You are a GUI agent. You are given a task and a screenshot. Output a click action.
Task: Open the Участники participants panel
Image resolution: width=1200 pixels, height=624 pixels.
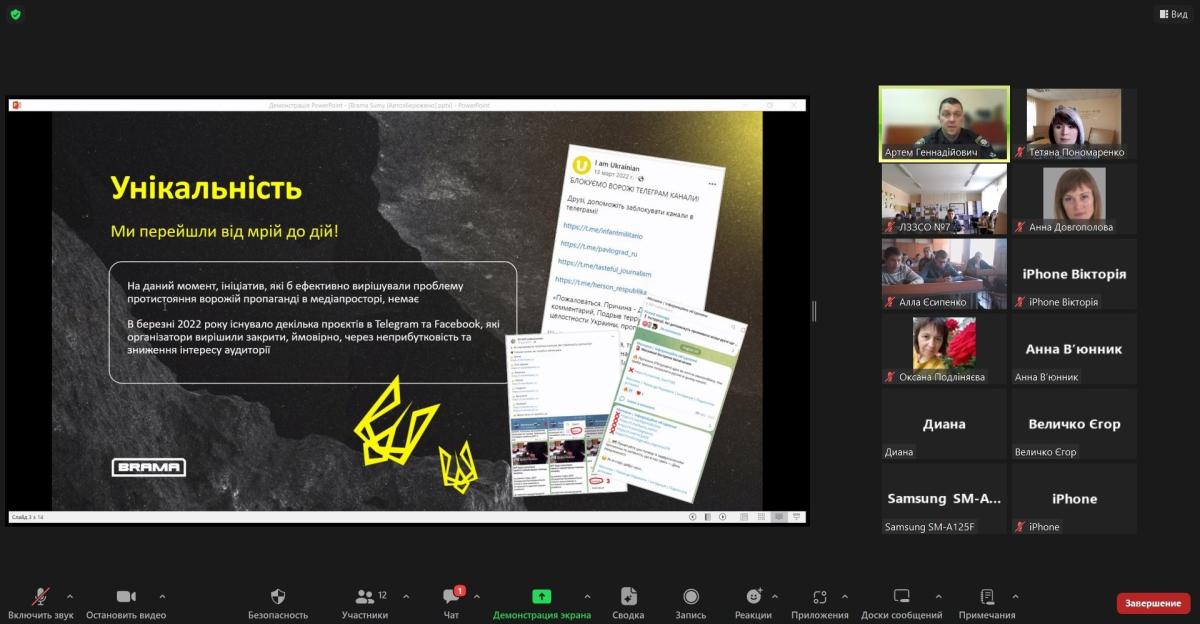(x=365, y=598)
